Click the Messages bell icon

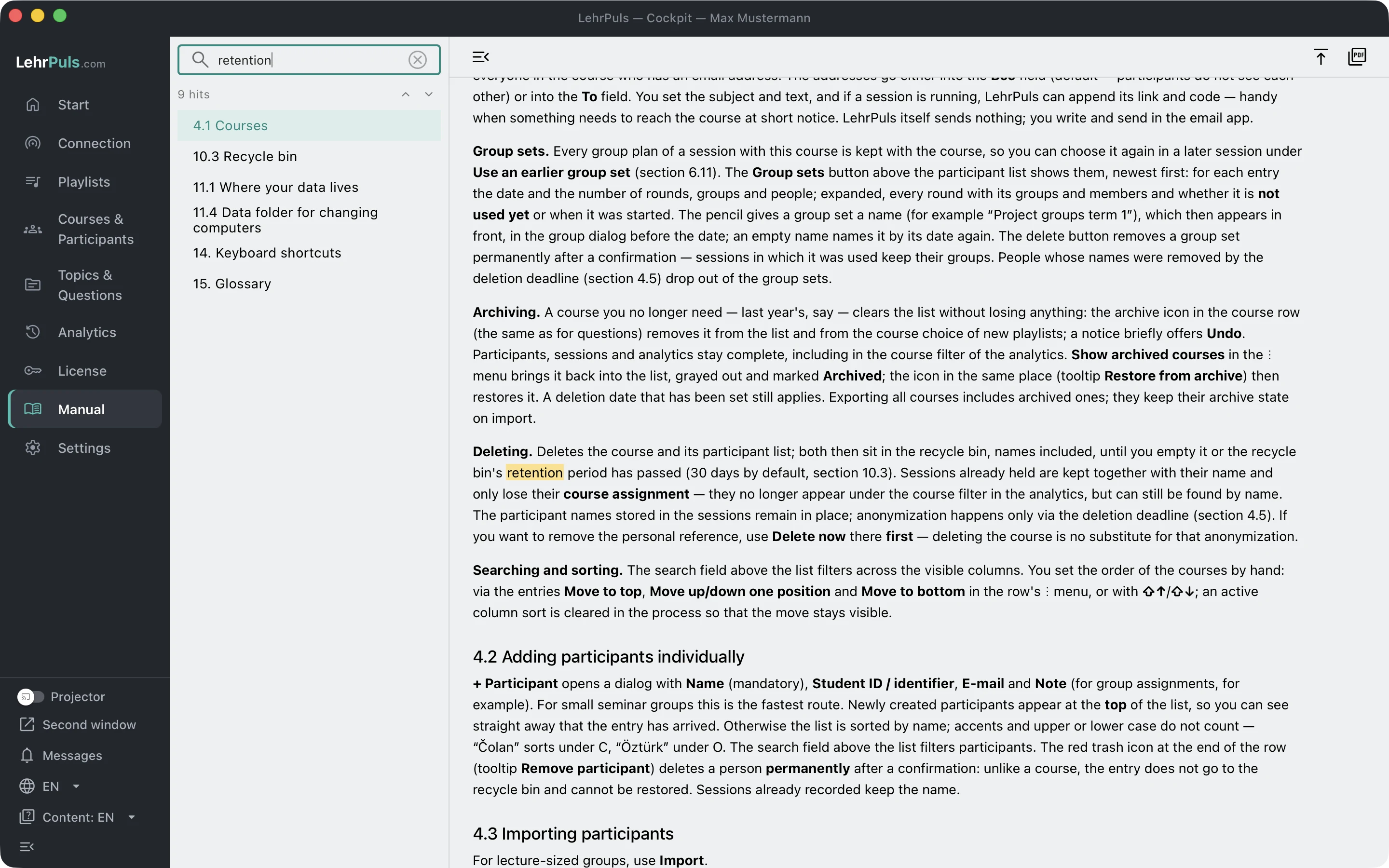coord(27,755)
